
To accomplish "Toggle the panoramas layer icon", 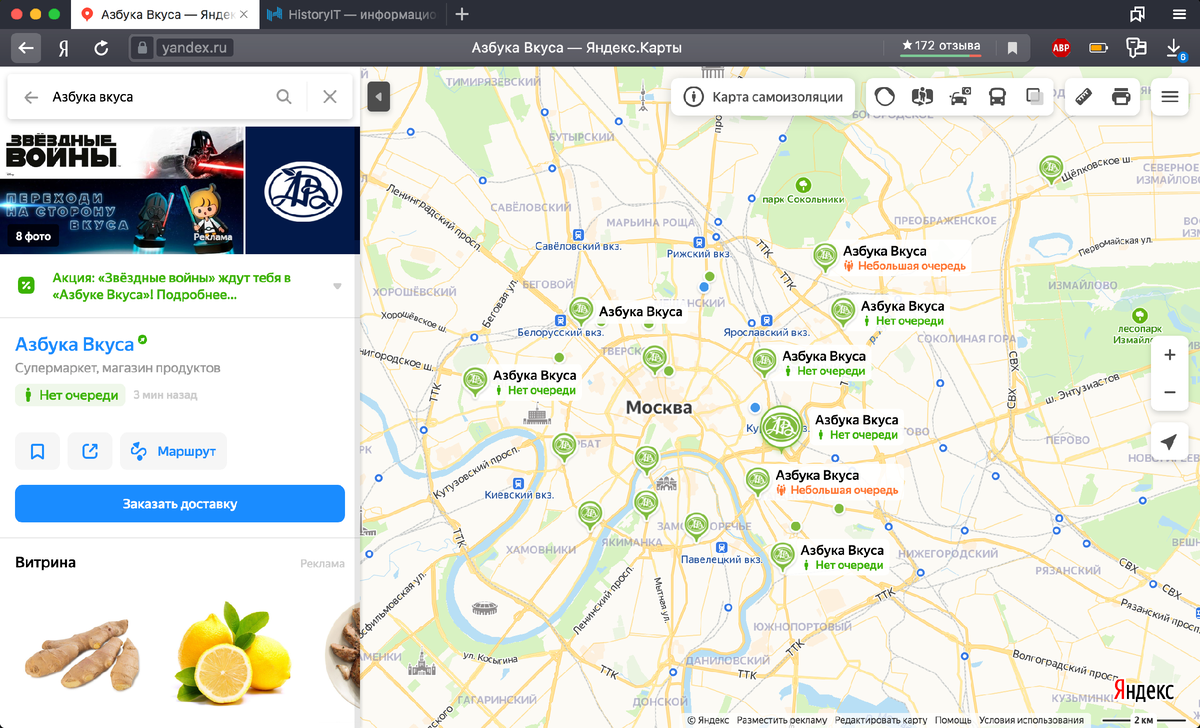I will click(x=885, y=97).
